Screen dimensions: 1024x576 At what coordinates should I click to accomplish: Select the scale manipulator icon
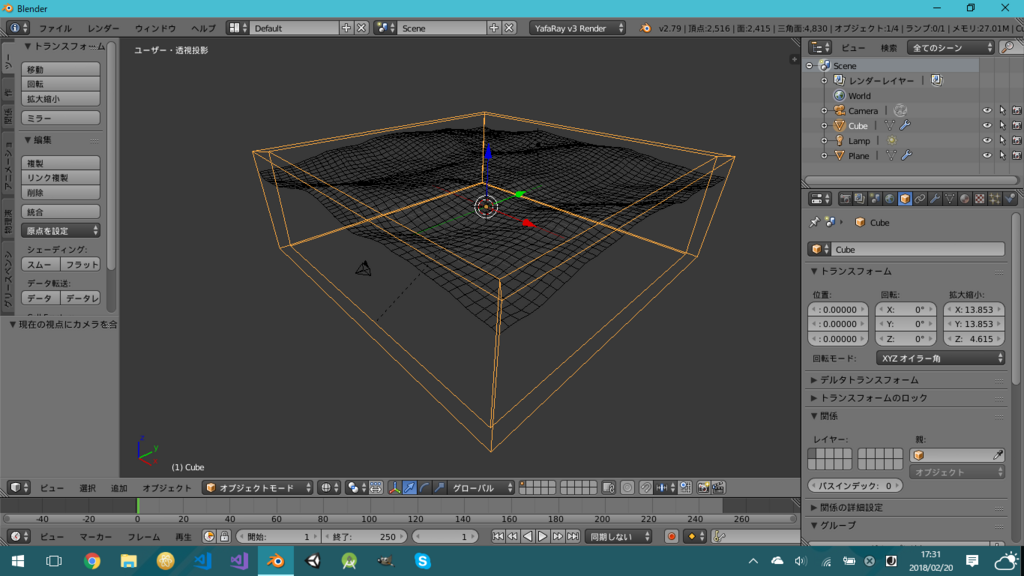pyautogui.click(x=438, y=488)
